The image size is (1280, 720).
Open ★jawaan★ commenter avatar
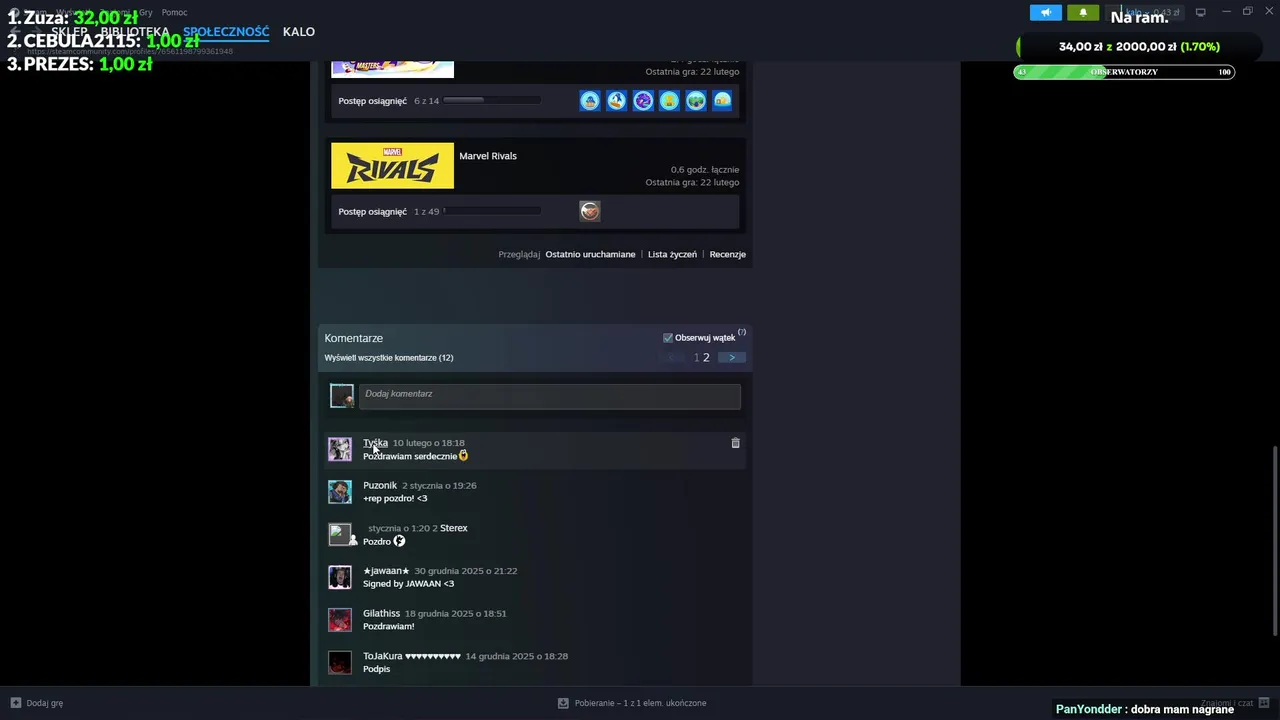340,577
